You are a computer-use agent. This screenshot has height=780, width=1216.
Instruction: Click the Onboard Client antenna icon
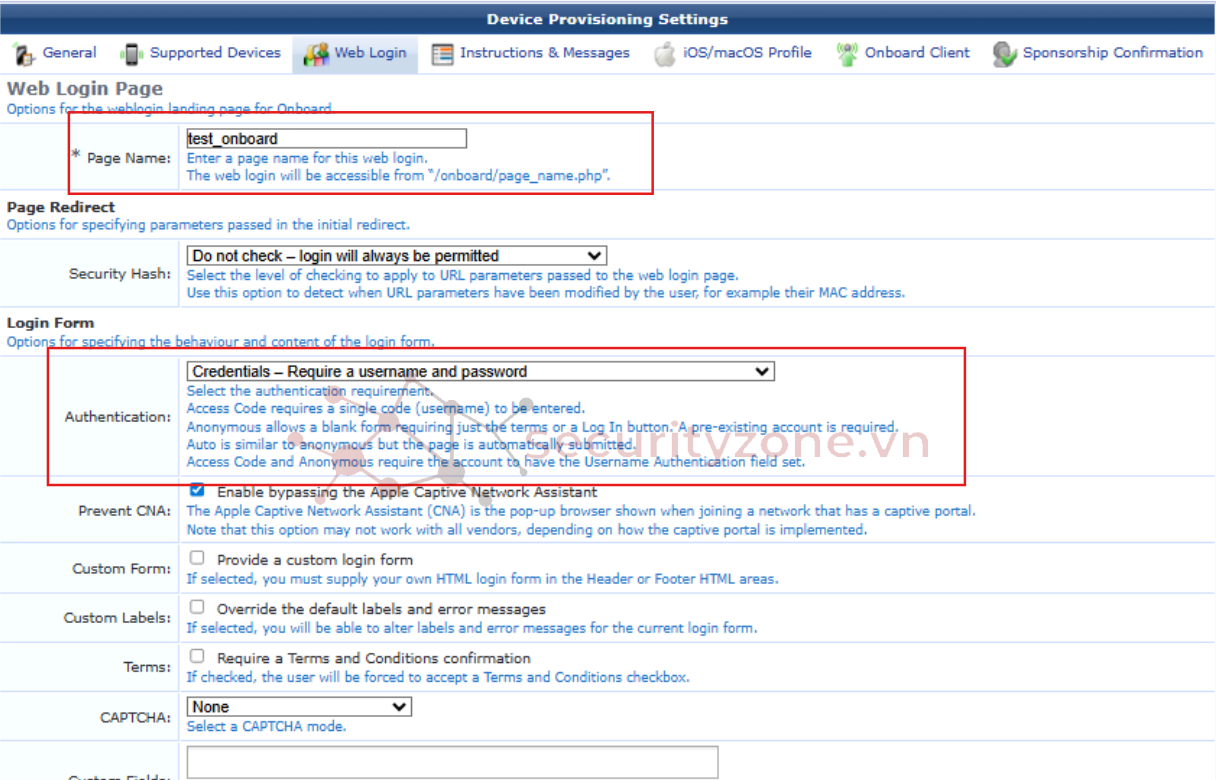[847, 54]
